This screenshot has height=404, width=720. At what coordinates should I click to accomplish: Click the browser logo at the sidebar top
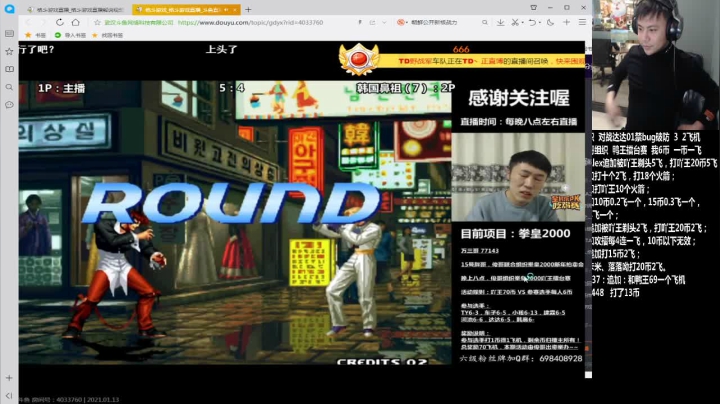click(9, 9)
